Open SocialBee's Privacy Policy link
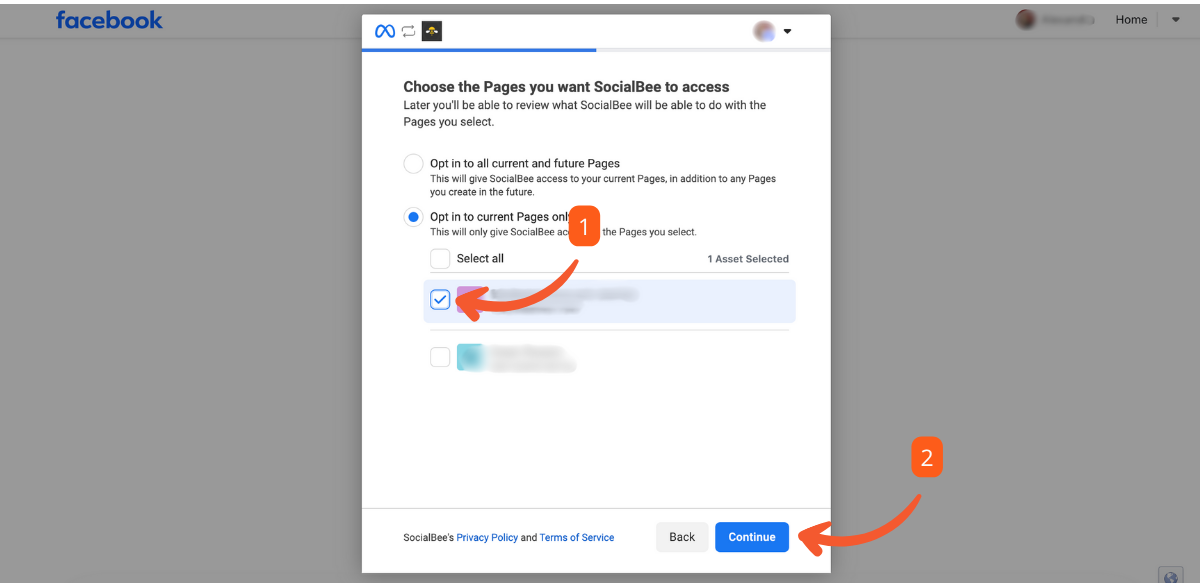1200x587 pixels. 487,538
